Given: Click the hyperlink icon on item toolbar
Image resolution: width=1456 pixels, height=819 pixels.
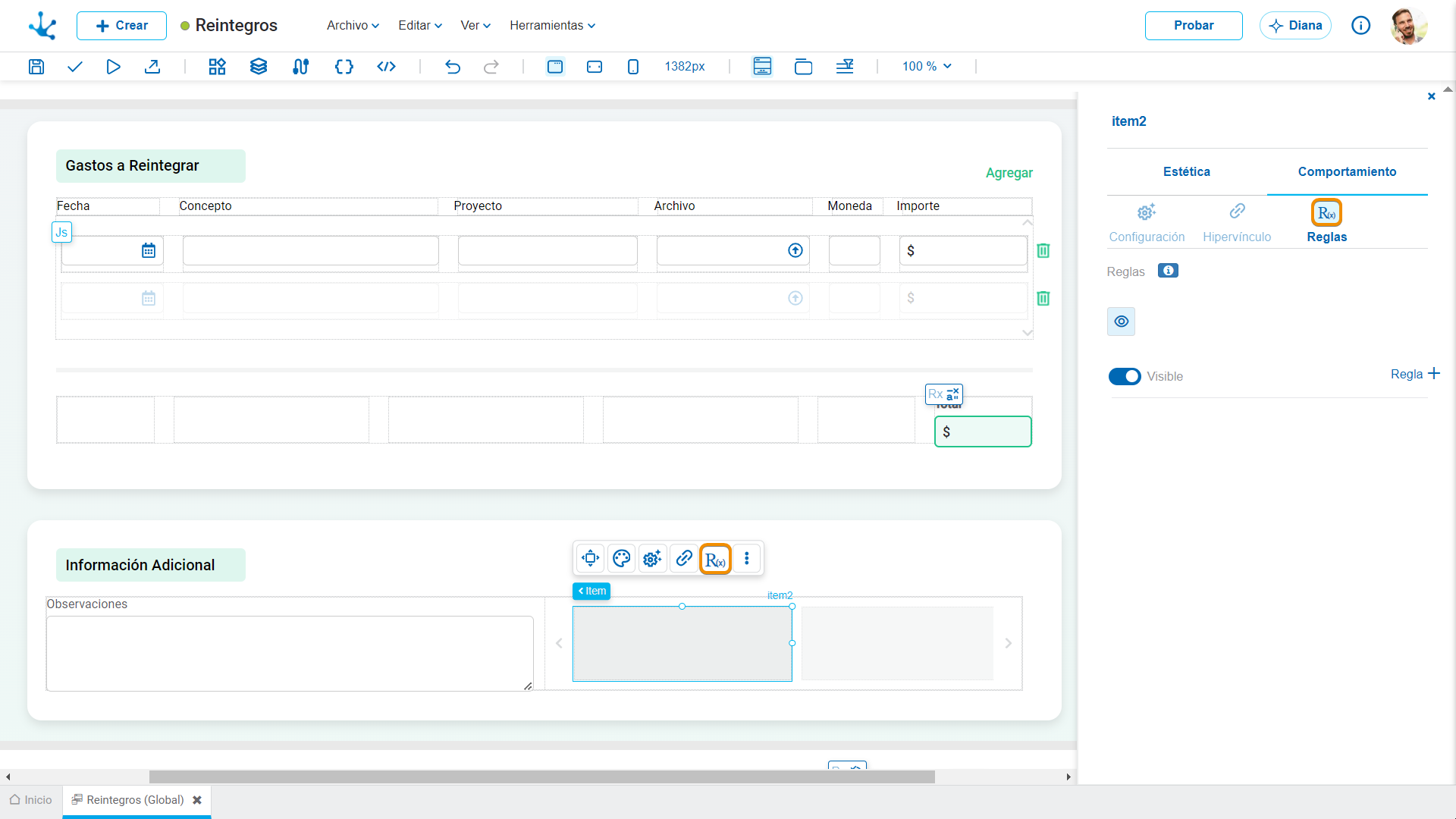Looking at the screenshot, I should coord(683,559).
